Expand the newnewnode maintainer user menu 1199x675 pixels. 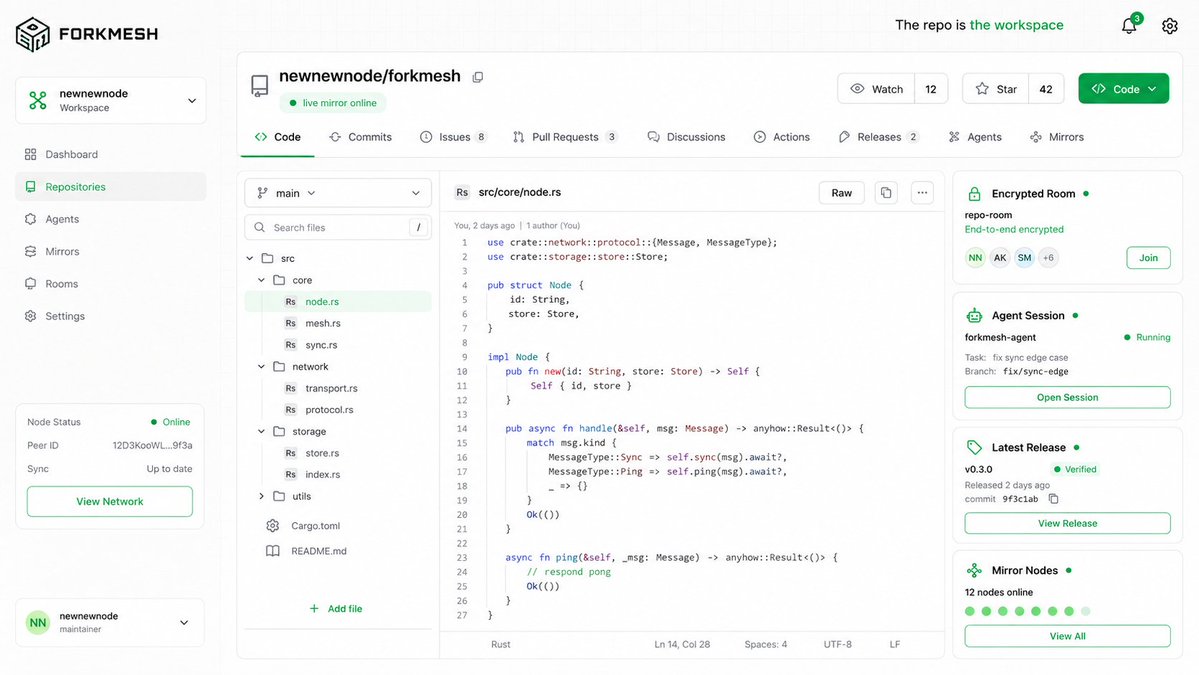coord(110,623)
